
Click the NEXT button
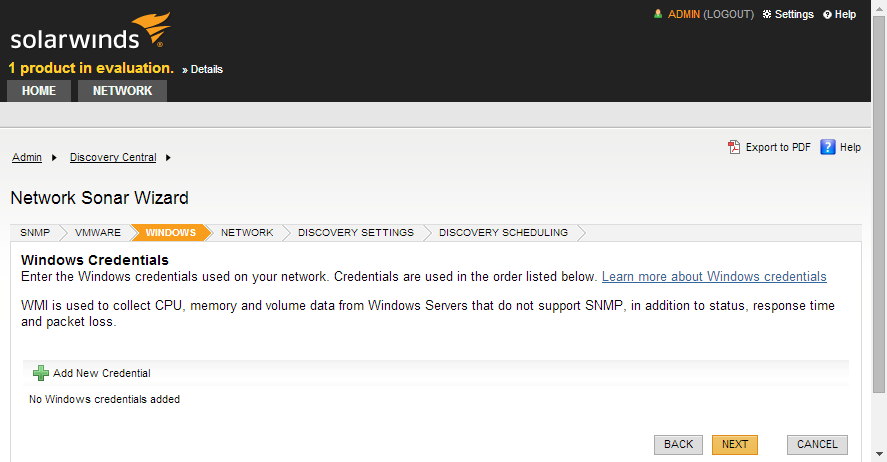(x=735, y=444)
